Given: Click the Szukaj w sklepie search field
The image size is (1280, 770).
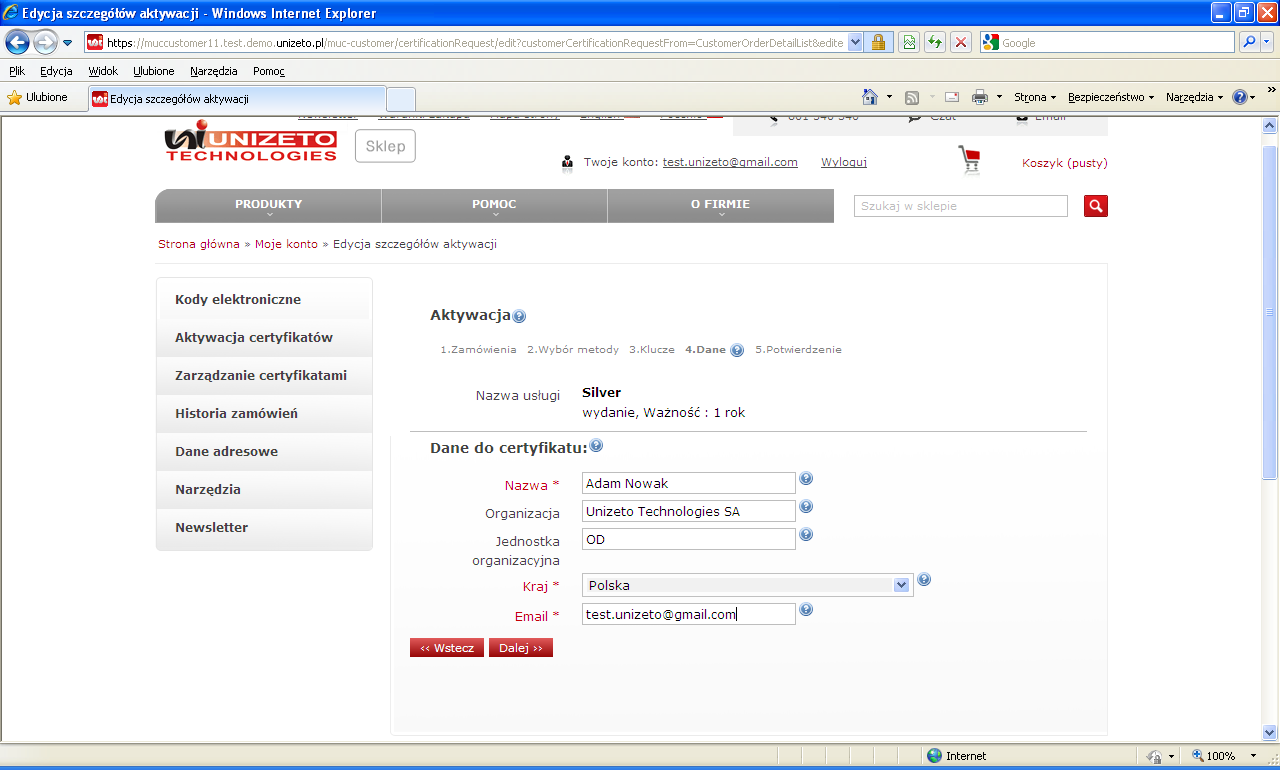Looking at the screenshot, I should pyautogui.click(x=961, y=206).
